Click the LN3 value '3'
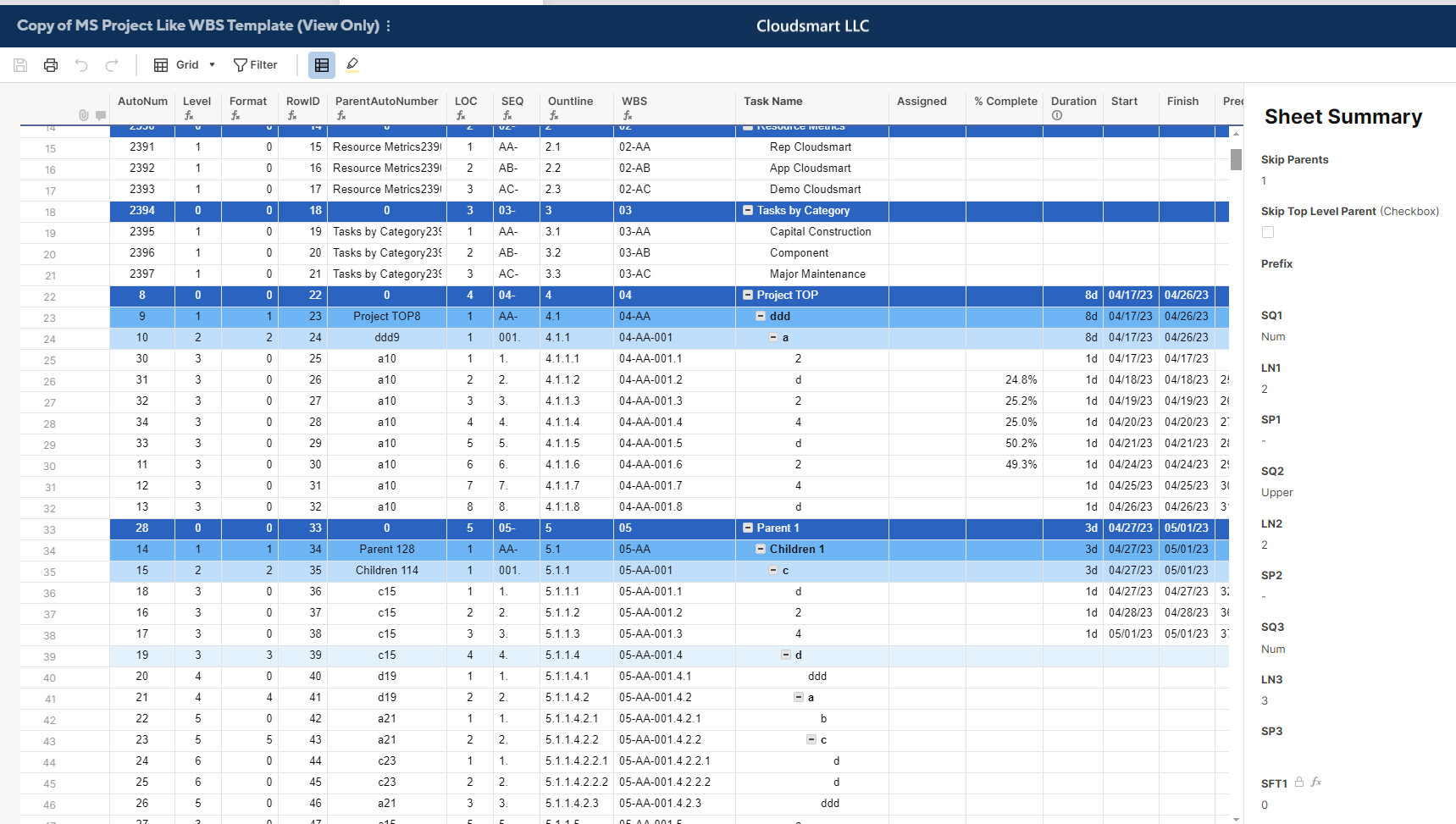Viewport: 1456px width, 824px height. tap(1265, 701)
